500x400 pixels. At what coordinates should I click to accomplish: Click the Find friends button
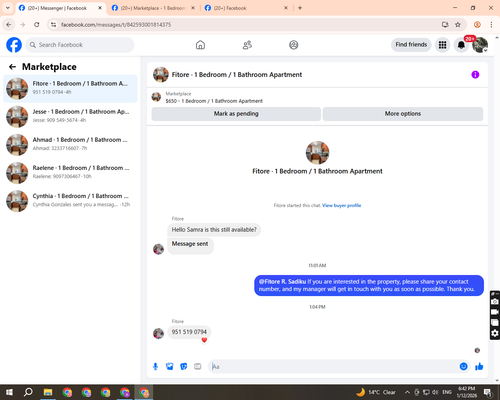pos(411,45)
